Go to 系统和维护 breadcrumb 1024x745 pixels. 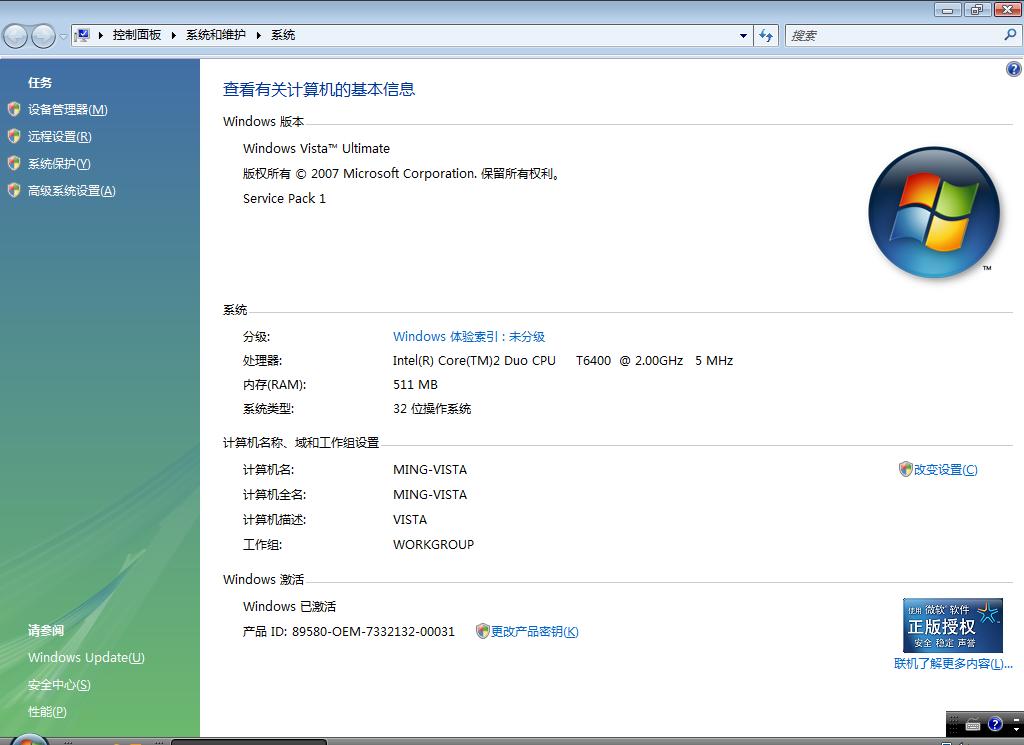tap(216, 35)
